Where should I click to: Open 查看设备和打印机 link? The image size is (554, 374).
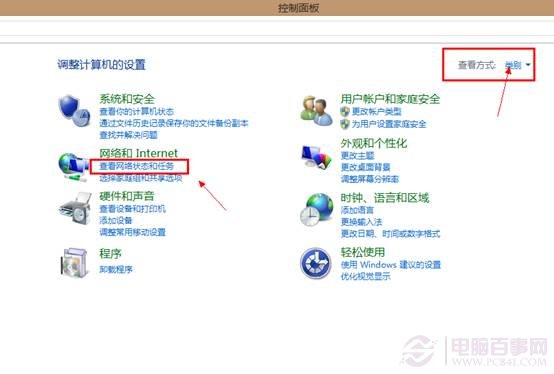pos(132,209)
